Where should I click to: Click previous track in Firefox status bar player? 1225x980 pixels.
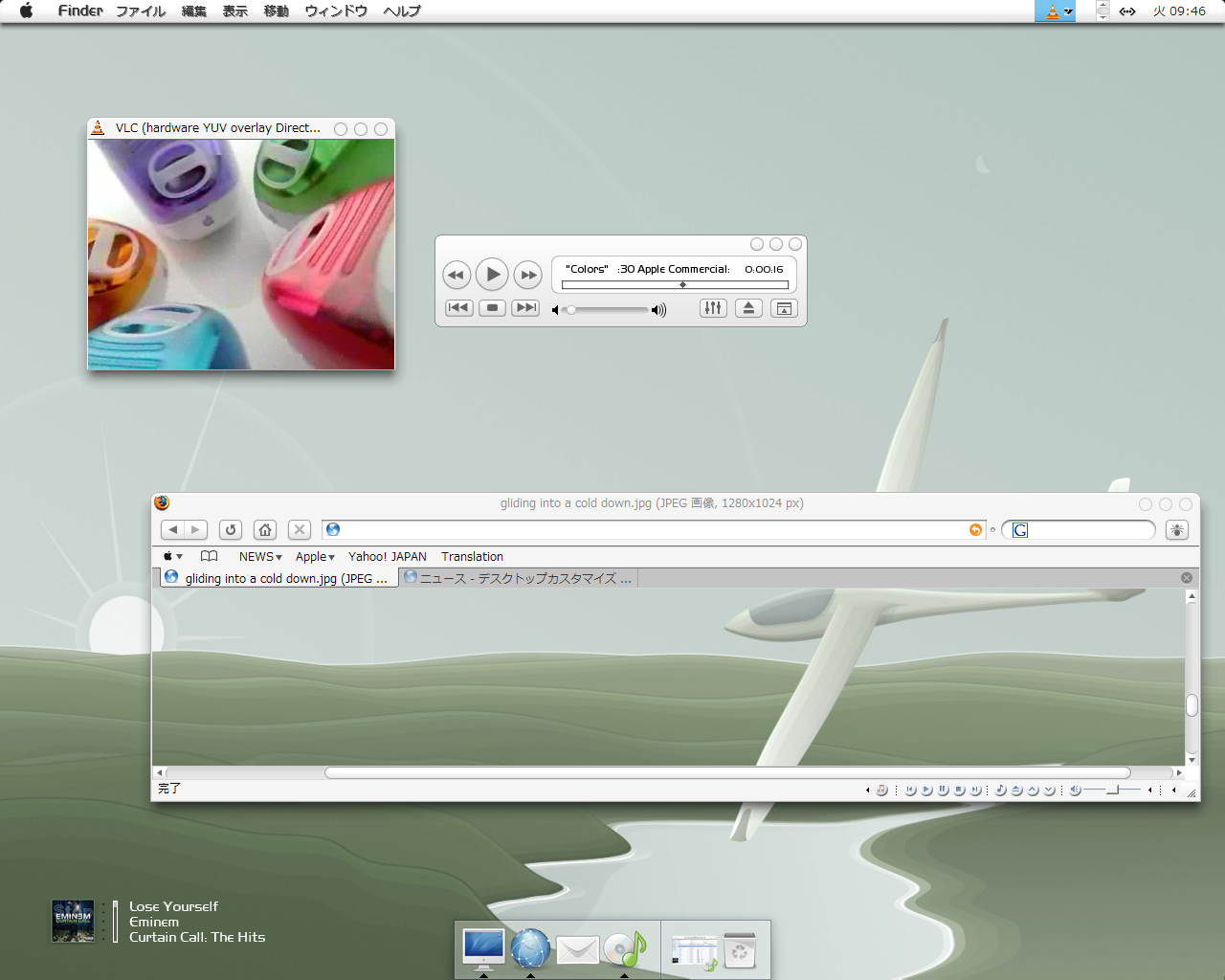coord(910,790)
